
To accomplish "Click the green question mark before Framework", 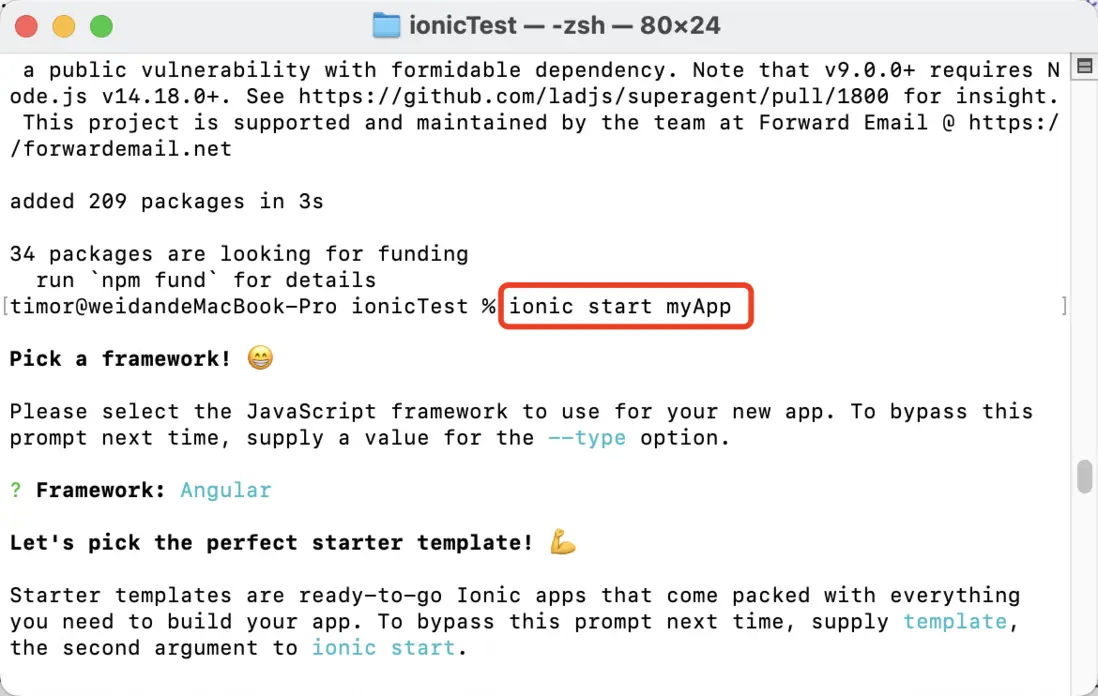I will [16, 490].
